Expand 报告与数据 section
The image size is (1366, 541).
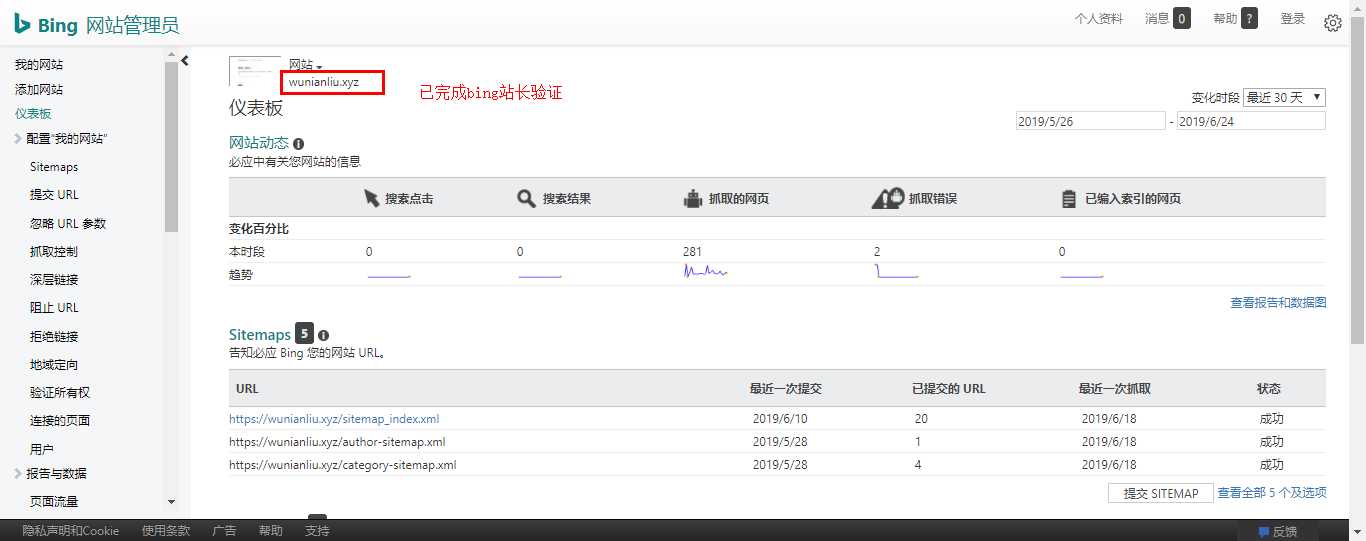18,473
